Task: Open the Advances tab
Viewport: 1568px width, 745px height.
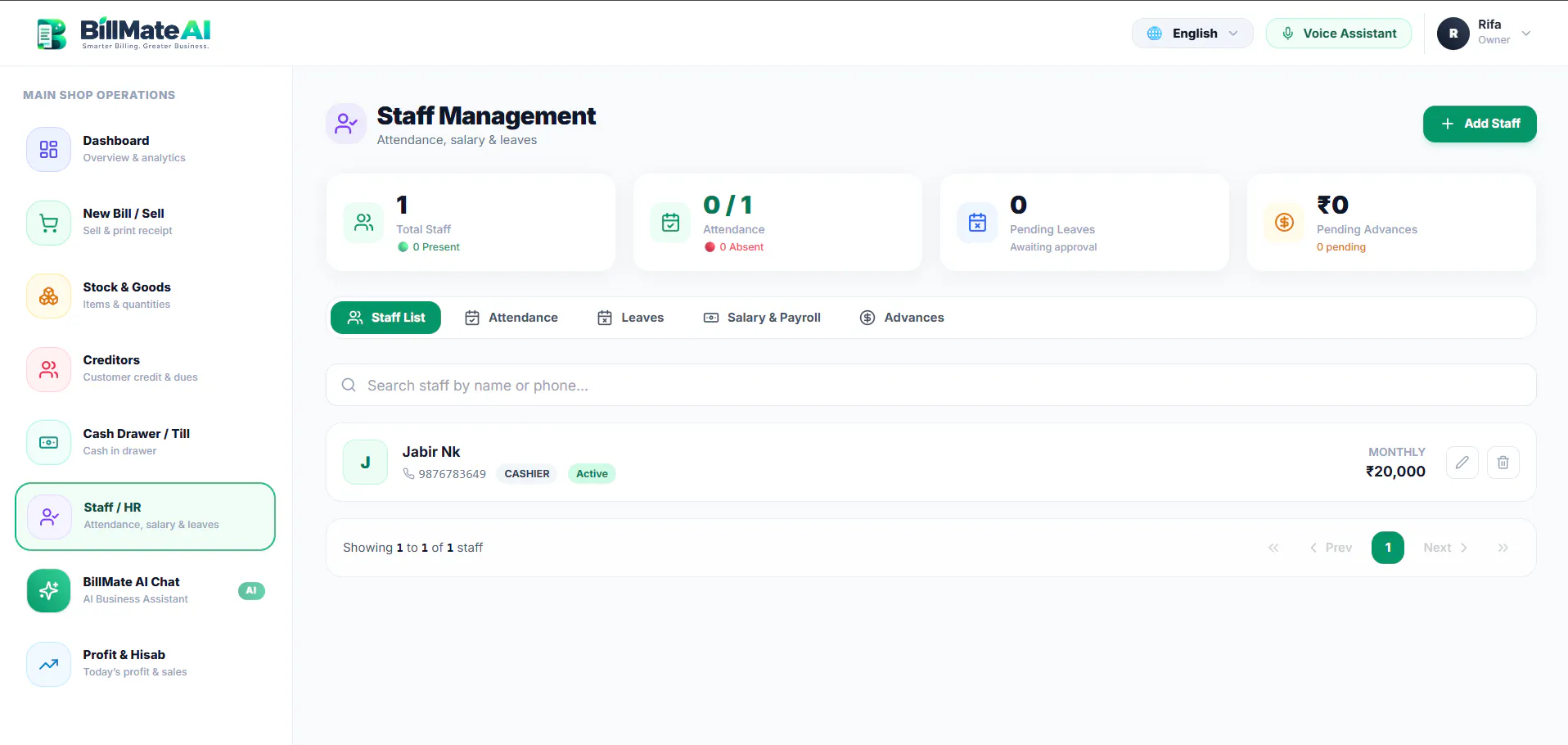Action: tap(902, 318)
